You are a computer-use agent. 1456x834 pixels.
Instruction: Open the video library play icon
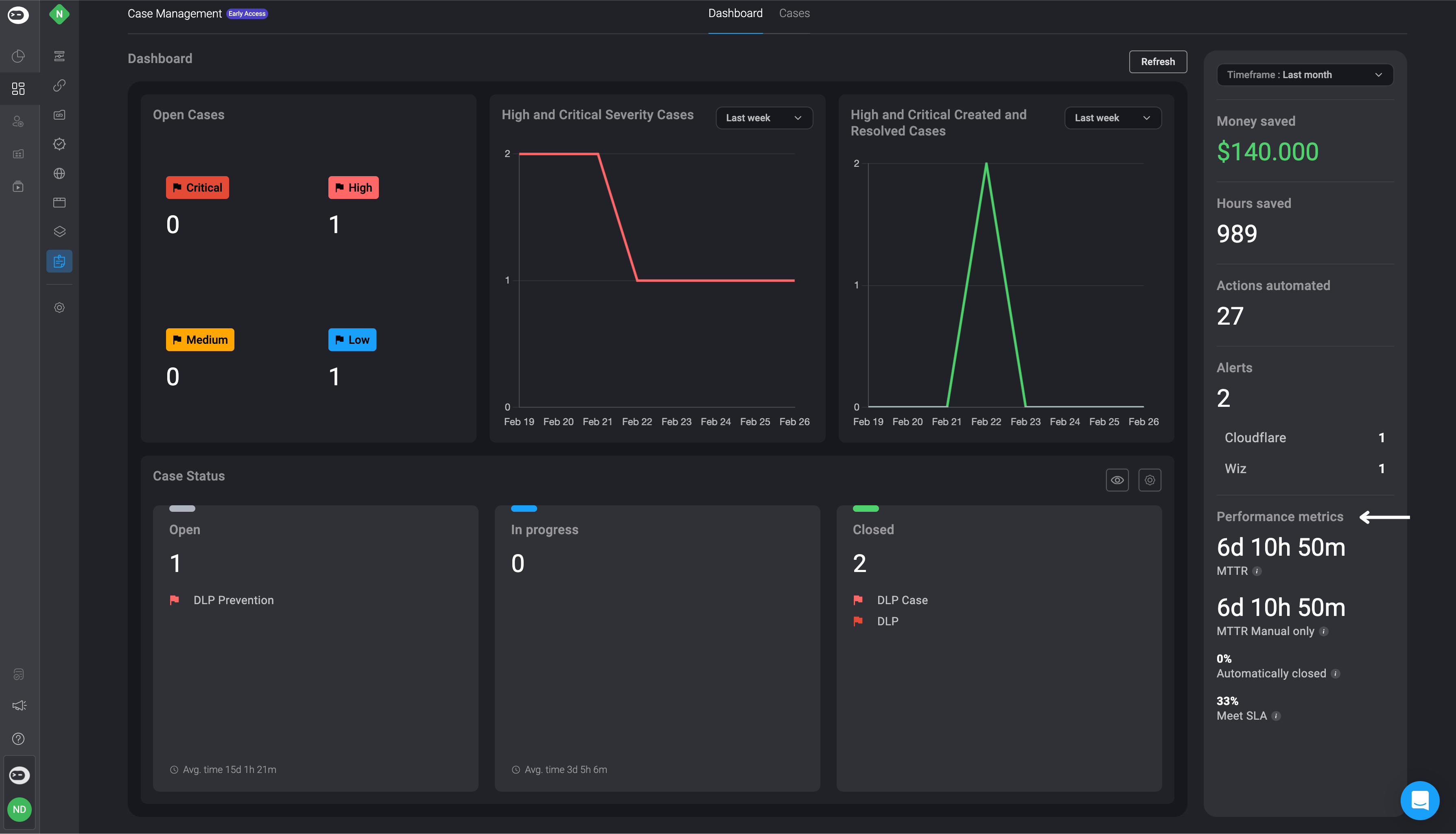click(18, 187)
